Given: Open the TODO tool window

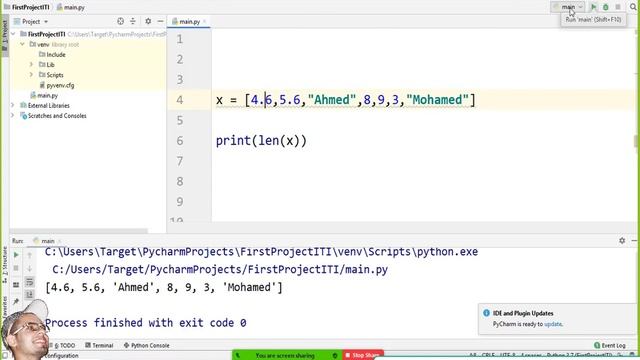Looking at the screenshot, I should (63, 345).
